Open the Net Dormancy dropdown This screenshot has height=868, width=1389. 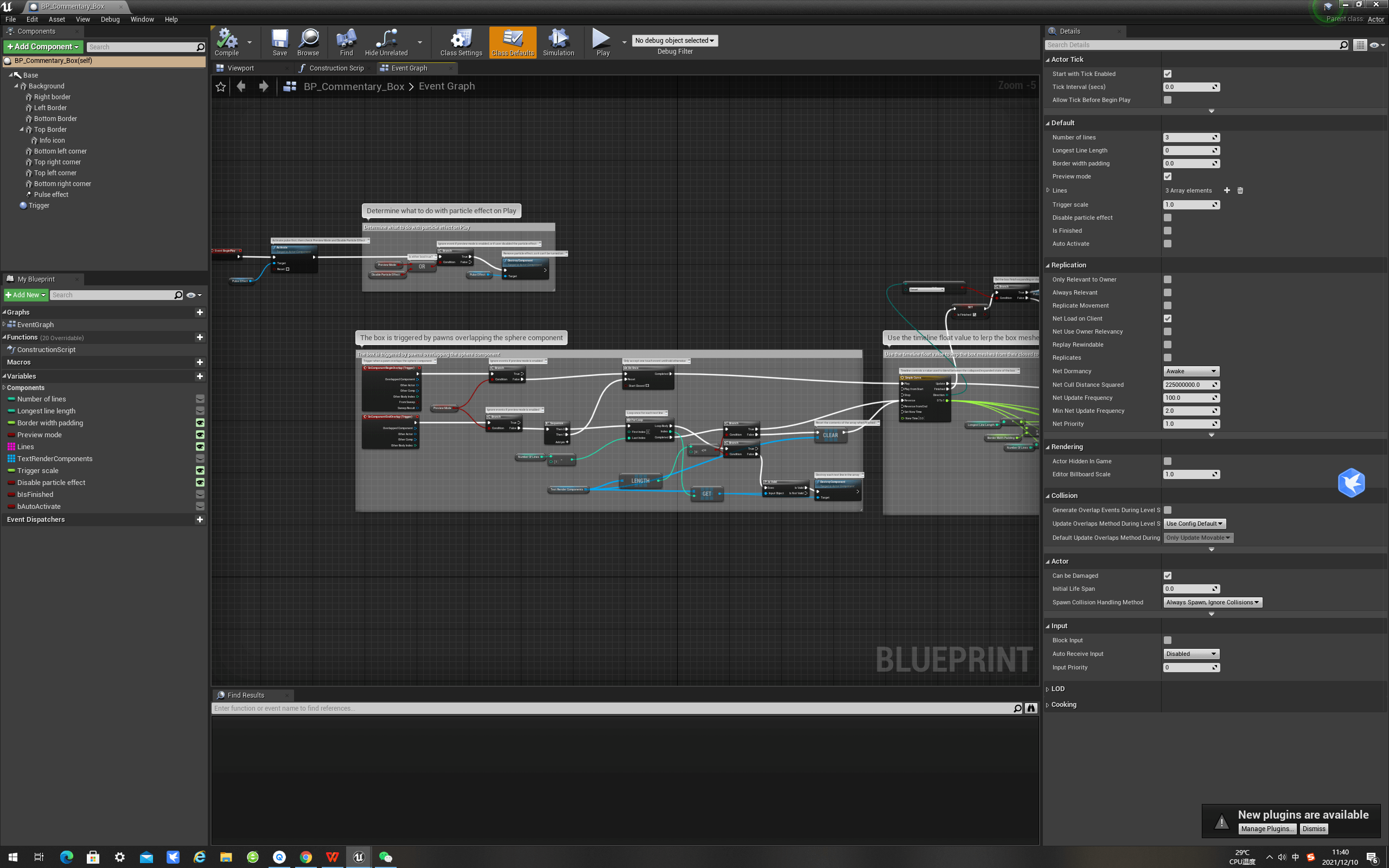point(1191,372)
